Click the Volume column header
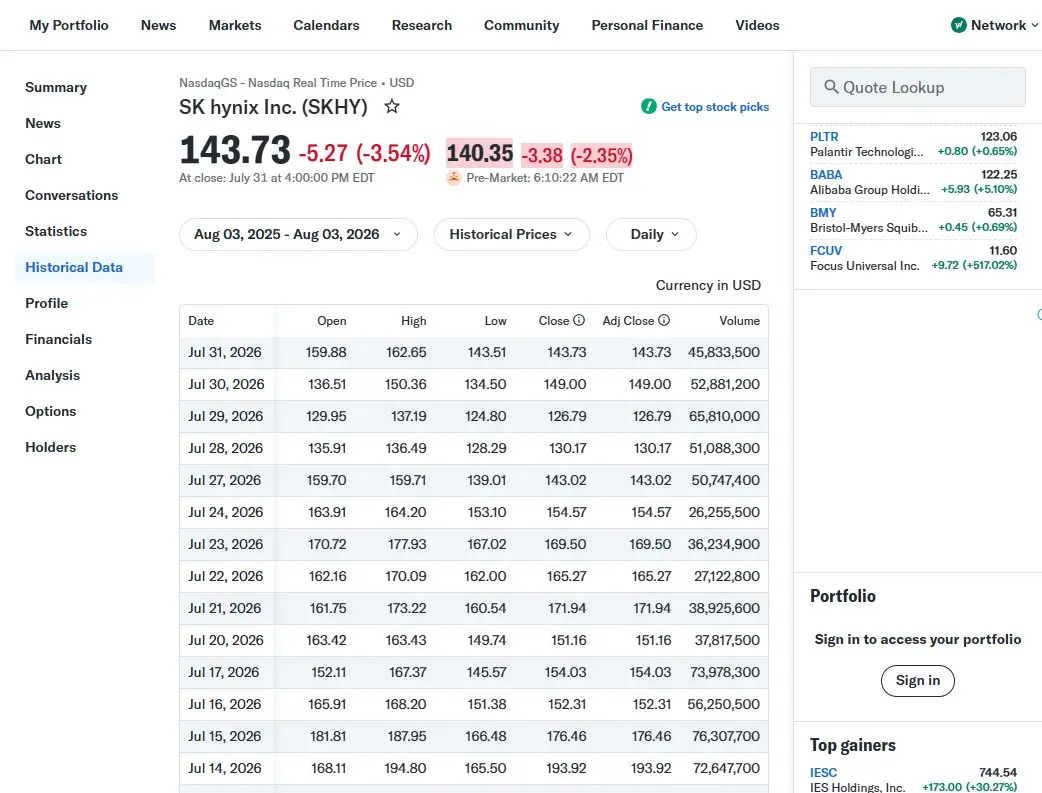 click(x=739, y=320)
